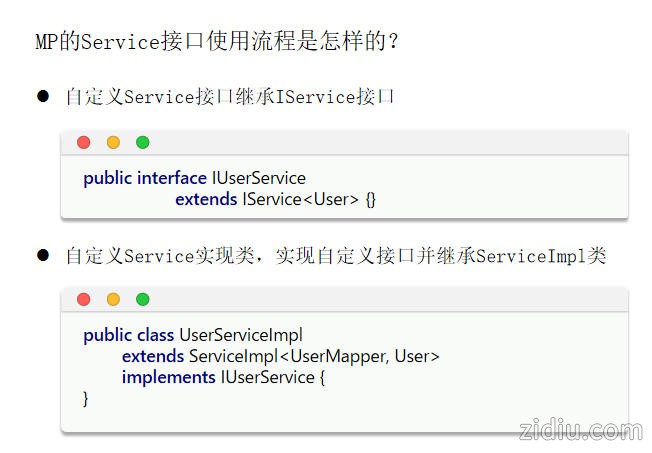
Task: Click the slide title about MP的Service接口
Action: click(216, 43)
